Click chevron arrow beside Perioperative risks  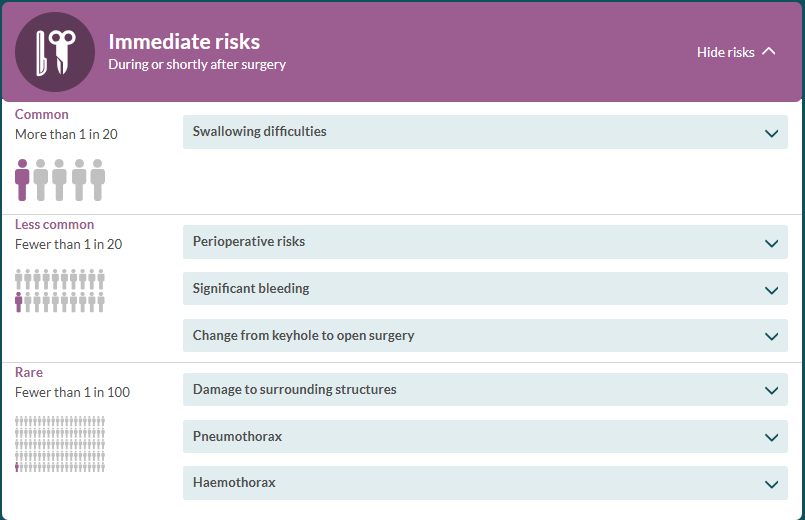pyautogui.click(x=771, y=243)
